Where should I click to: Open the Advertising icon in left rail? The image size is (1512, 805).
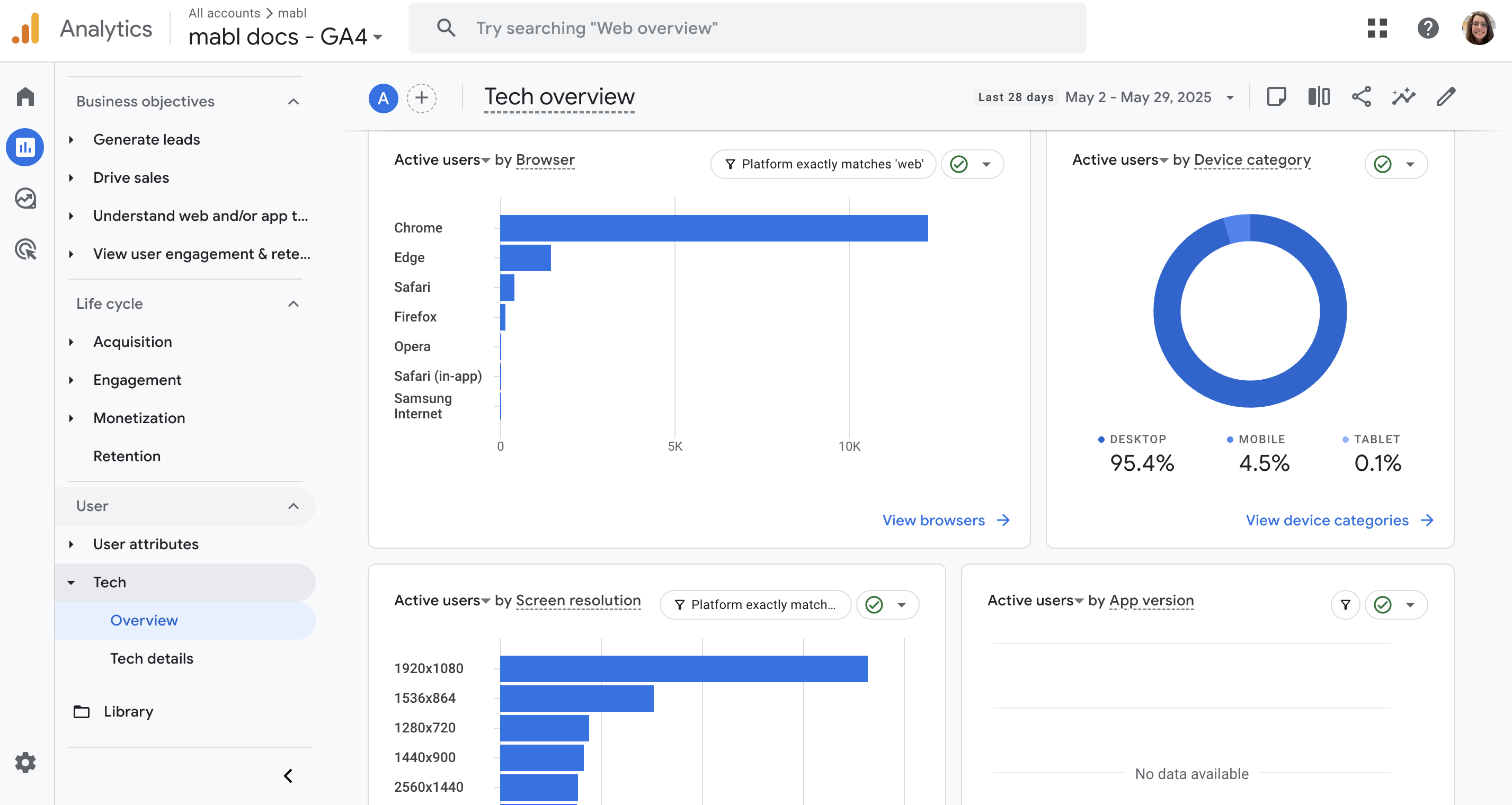click(x=25, y=249)
